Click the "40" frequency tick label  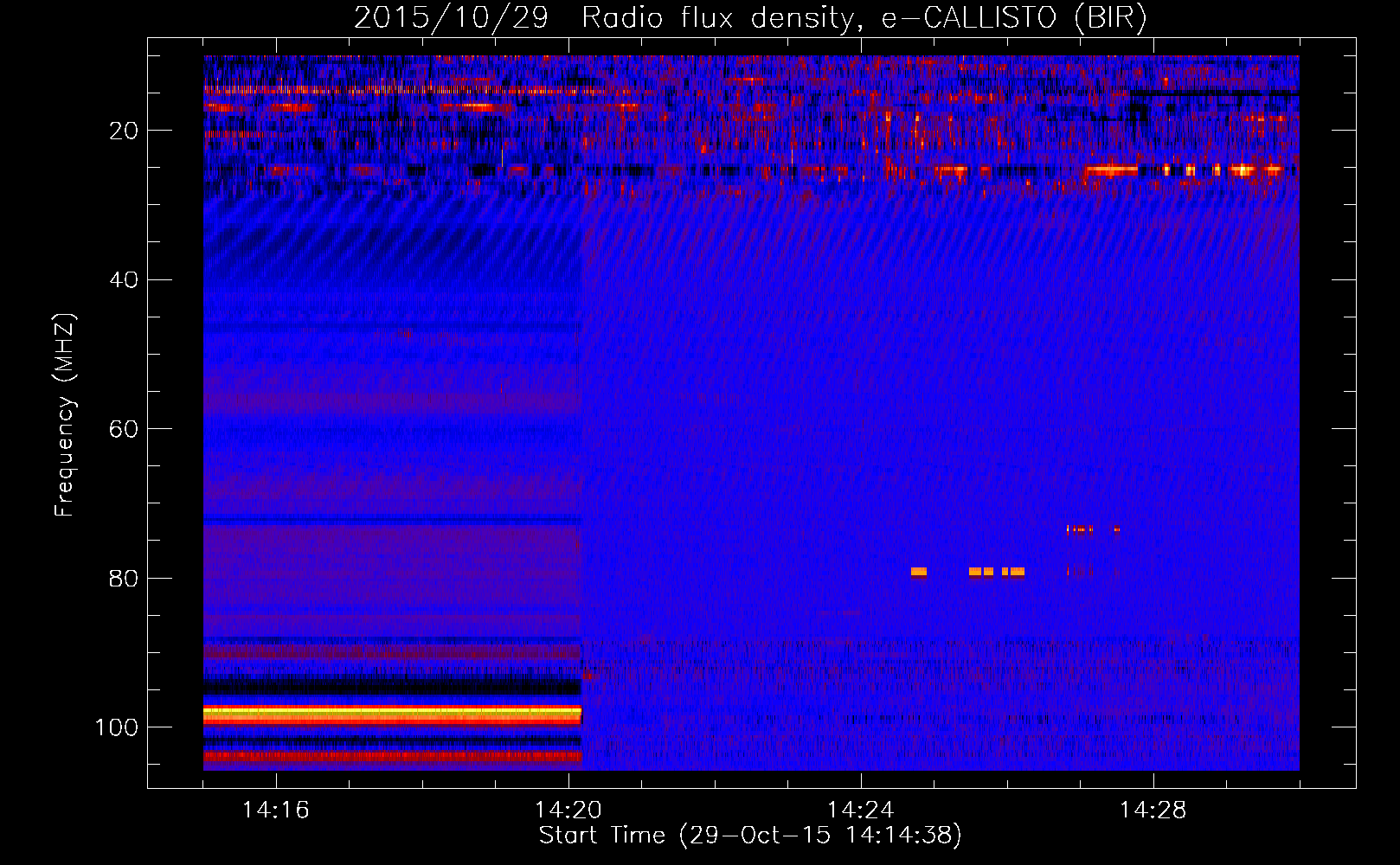[x=124, y=279]
